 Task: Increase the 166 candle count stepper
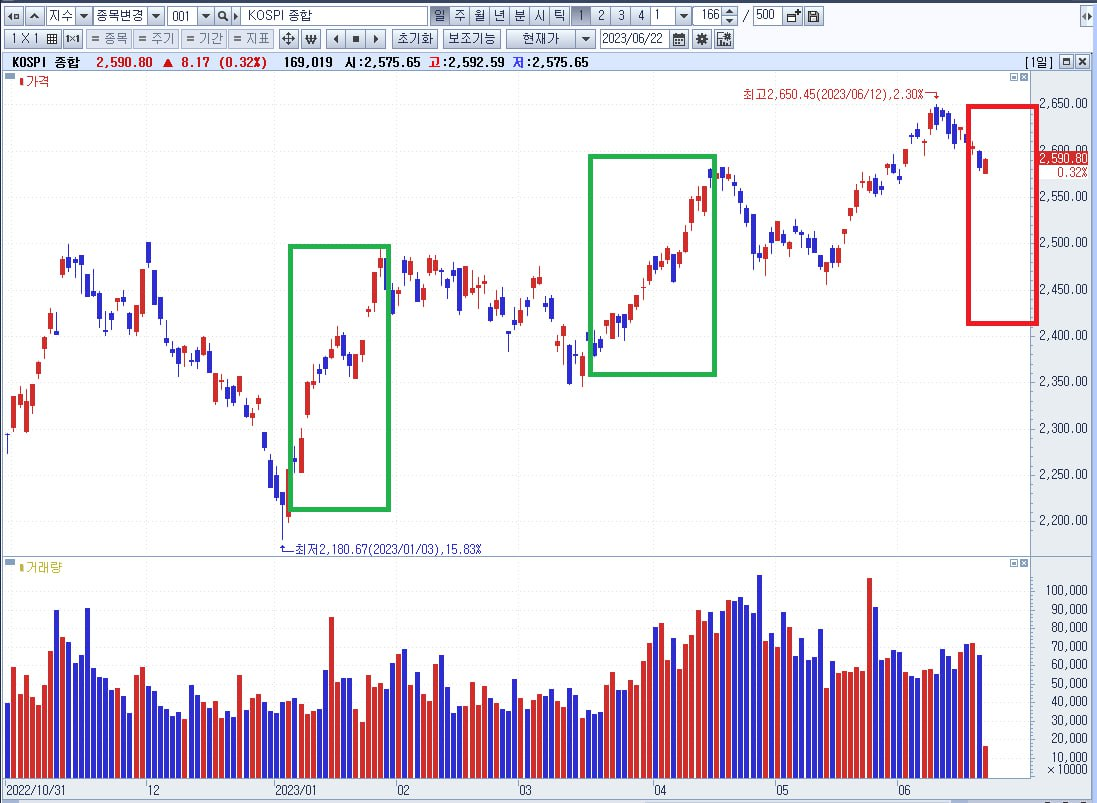click(730, 11)
